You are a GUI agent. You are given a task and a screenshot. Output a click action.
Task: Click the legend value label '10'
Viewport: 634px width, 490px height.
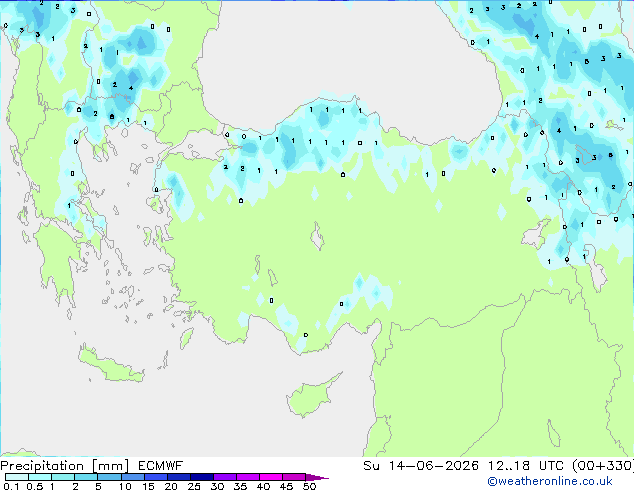click(x=125, y=486)
